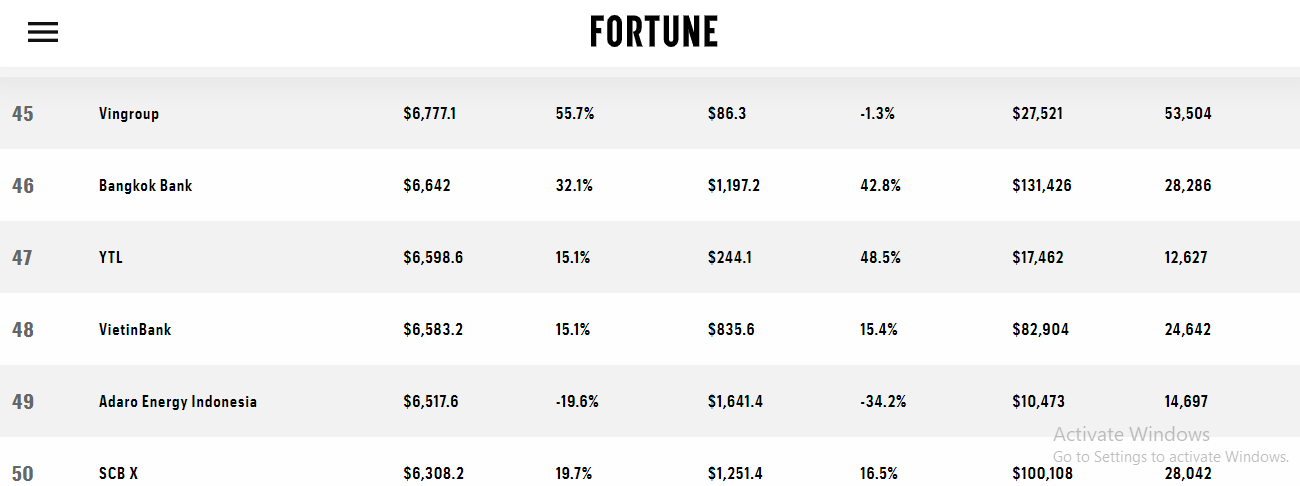Click Adaro Energy employees 14,697

click(x=1186, y=402)
